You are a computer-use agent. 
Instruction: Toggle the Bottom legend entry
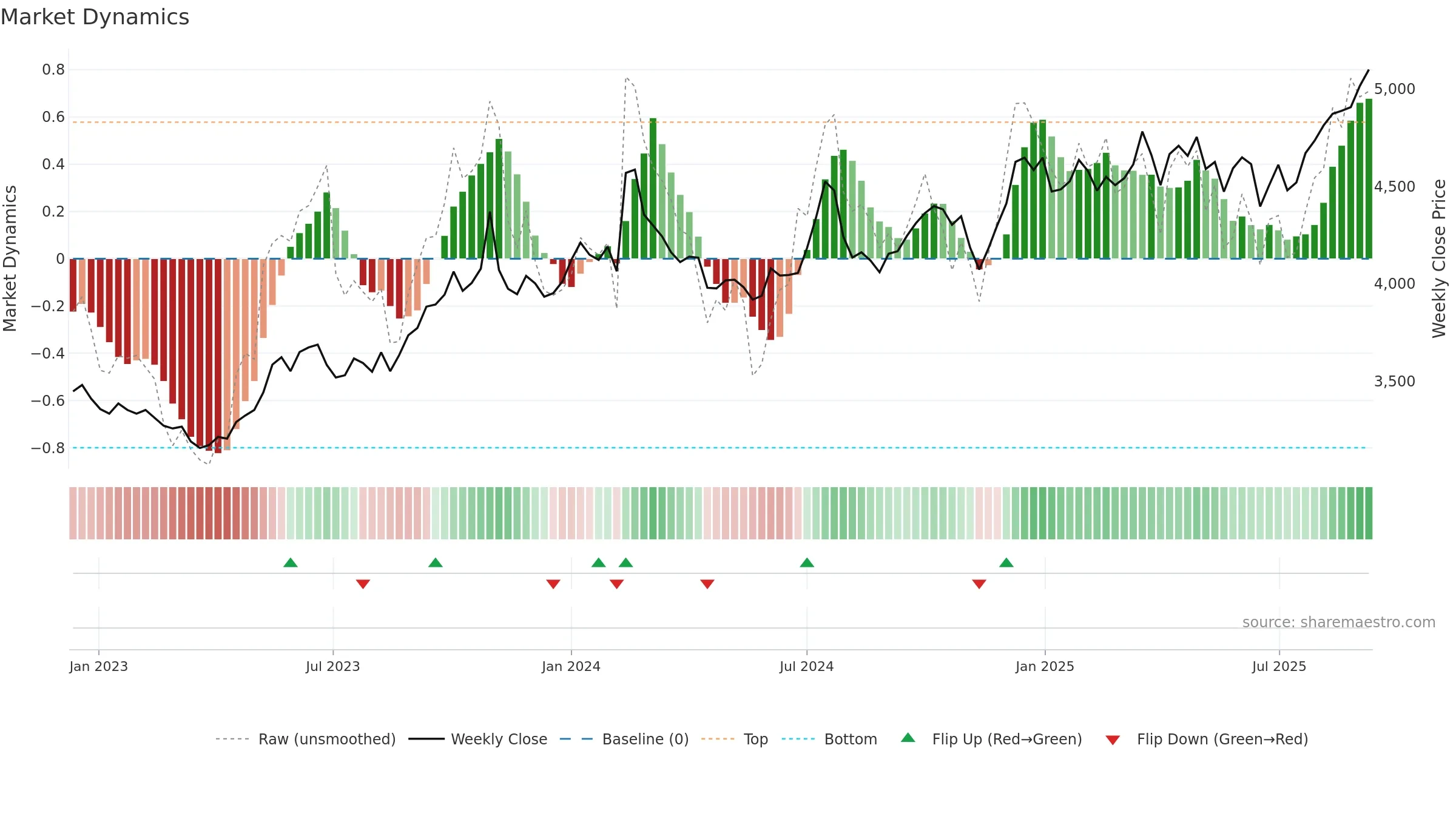(829, 739)
